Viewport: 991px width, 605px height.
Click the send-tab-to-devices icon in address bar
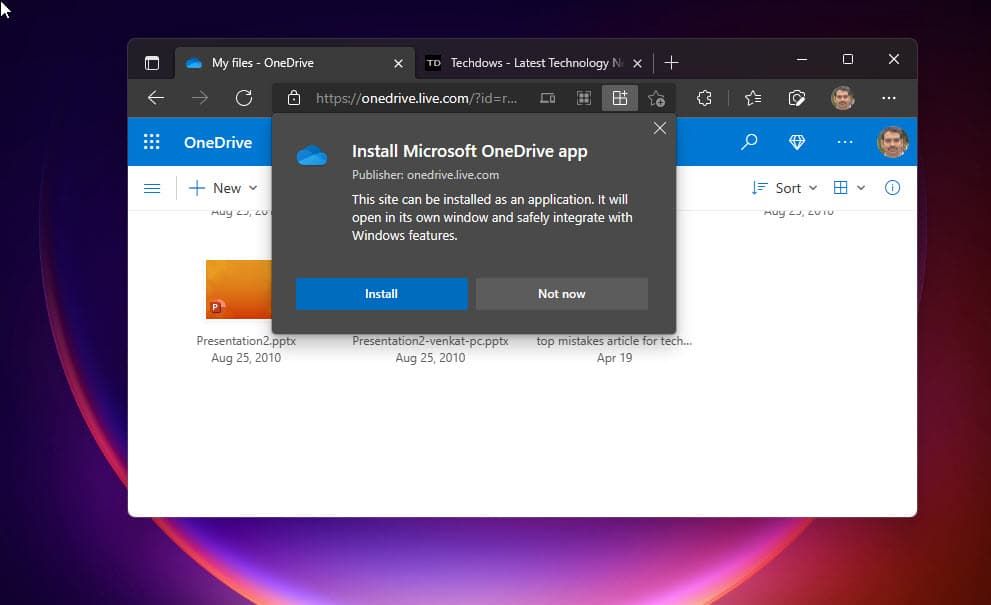(547, 98)
